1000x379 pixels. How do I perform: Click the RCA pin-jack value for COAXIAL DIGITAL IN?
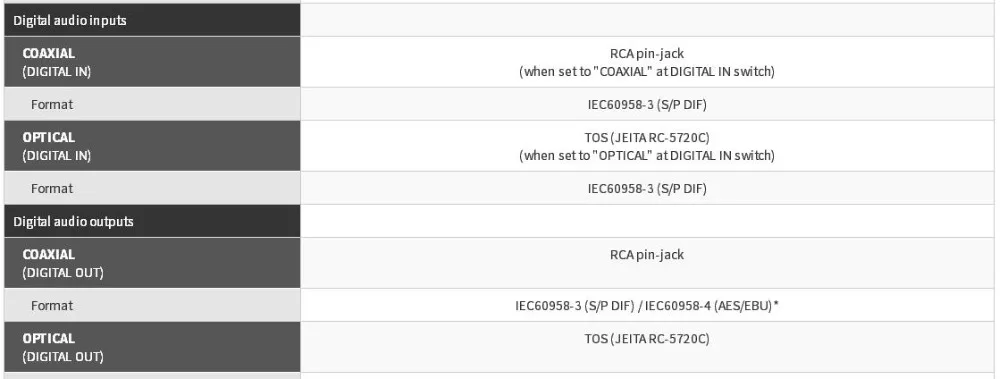click(647, 54)
